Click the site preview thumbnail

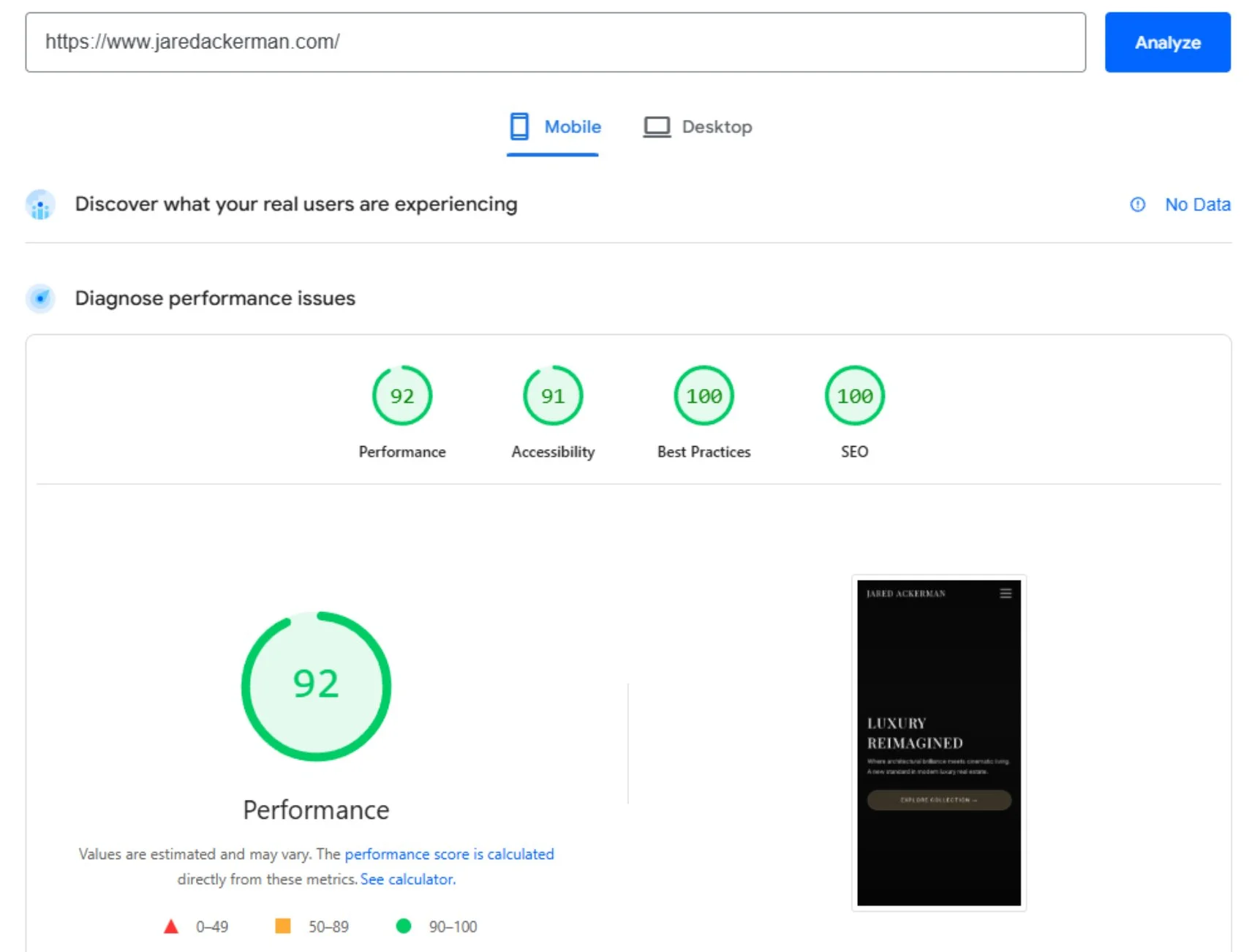(938, 741)
